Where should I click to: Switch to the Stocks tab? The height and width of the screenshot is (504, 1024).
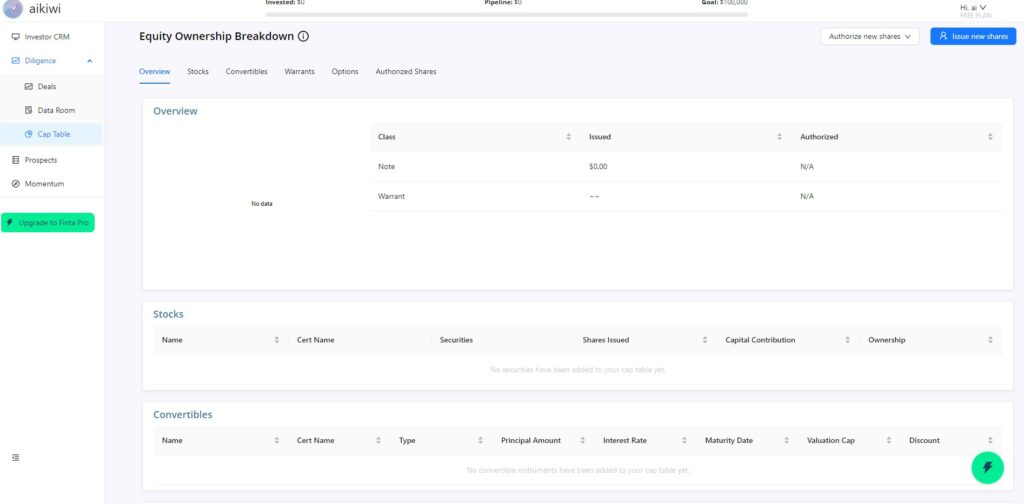[x=198, y=72]
